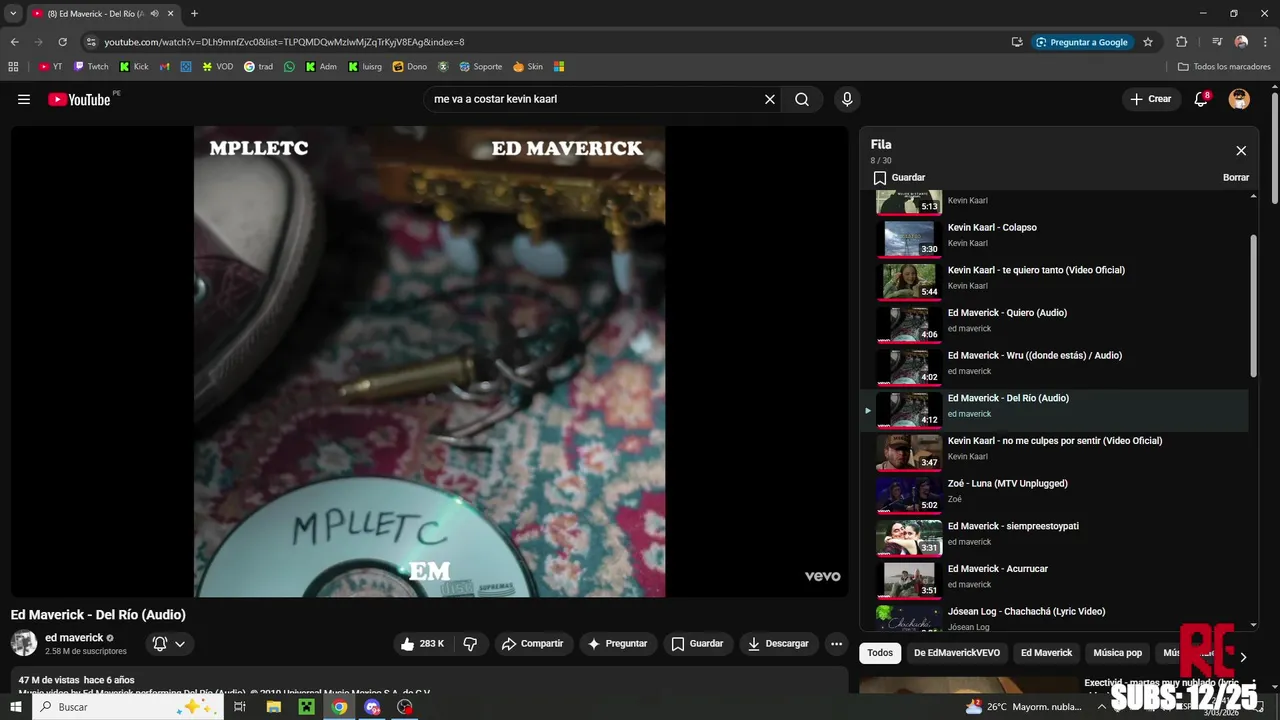
Task: Open the YouTube notifications bell
Action: 1202,99
